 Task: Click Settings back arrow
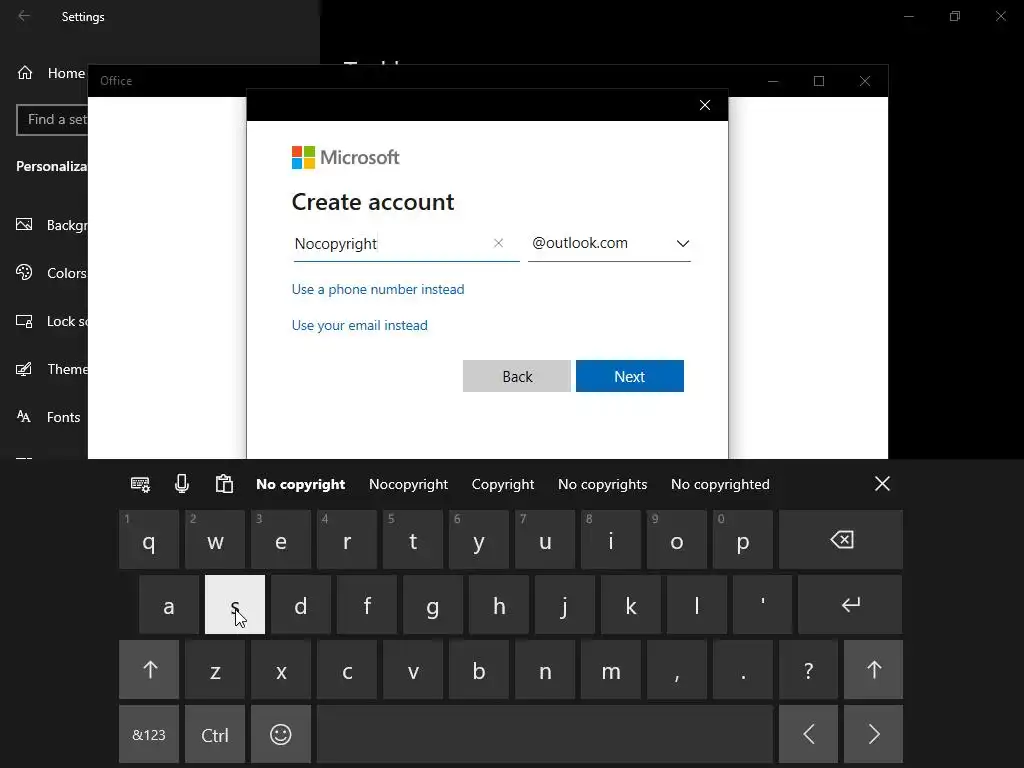(24, 16)
